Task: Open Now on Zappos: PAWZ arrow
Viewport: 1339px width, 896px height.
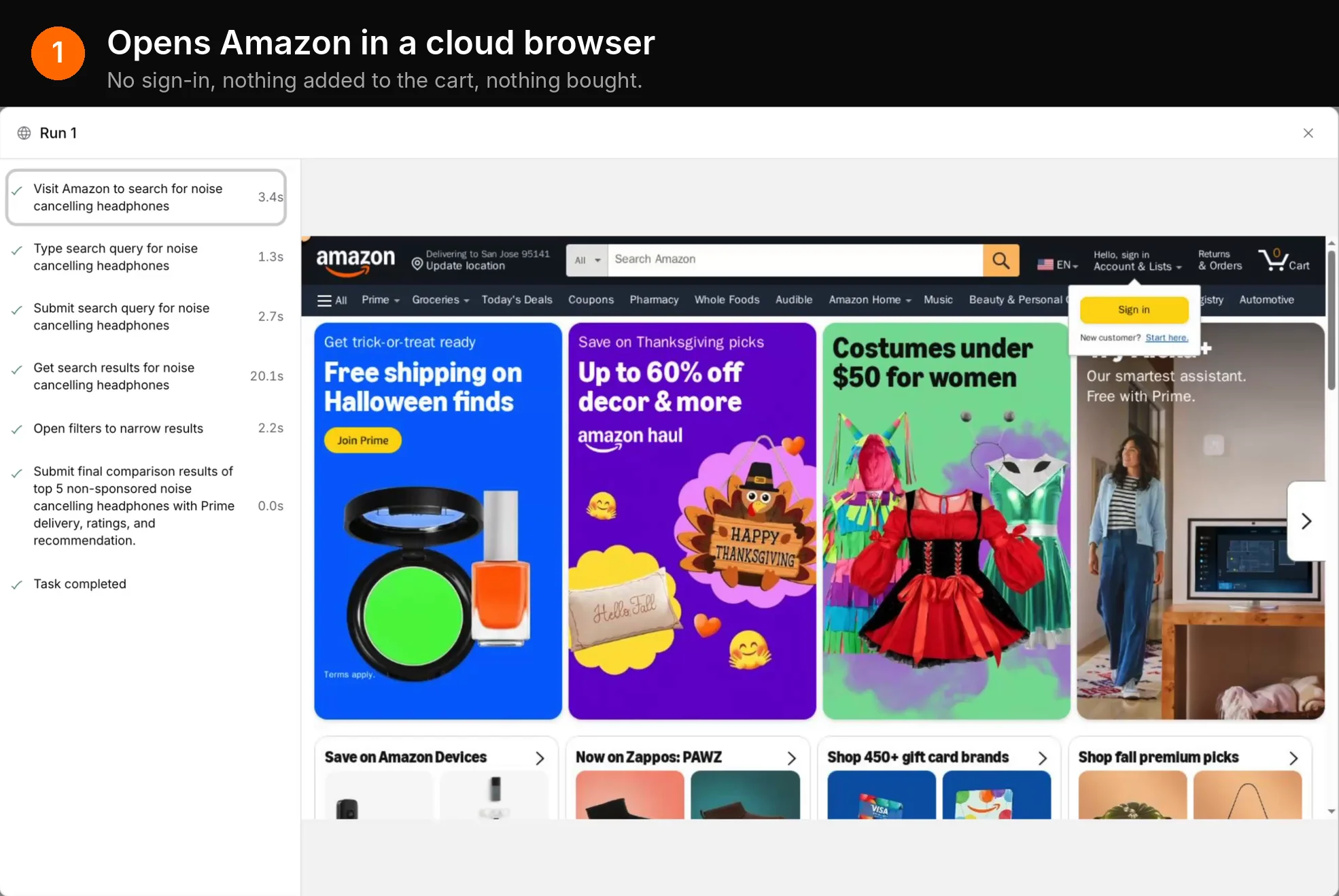Action: point(791,758)
